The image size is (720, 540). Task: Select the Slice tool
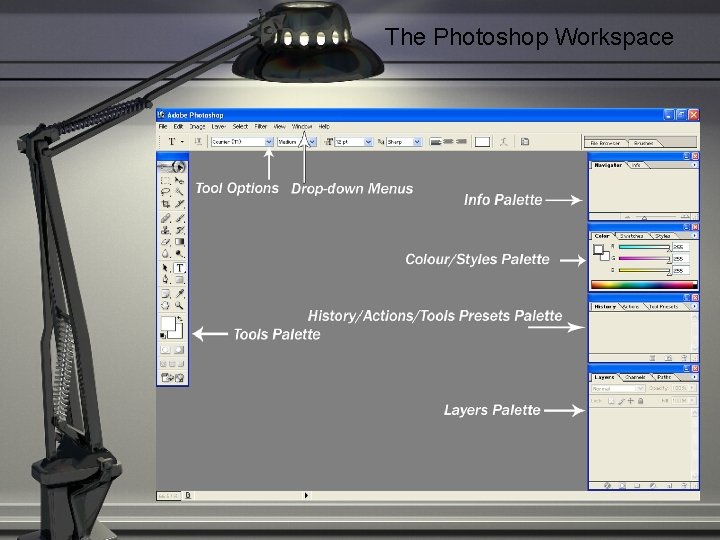point(179,203)
